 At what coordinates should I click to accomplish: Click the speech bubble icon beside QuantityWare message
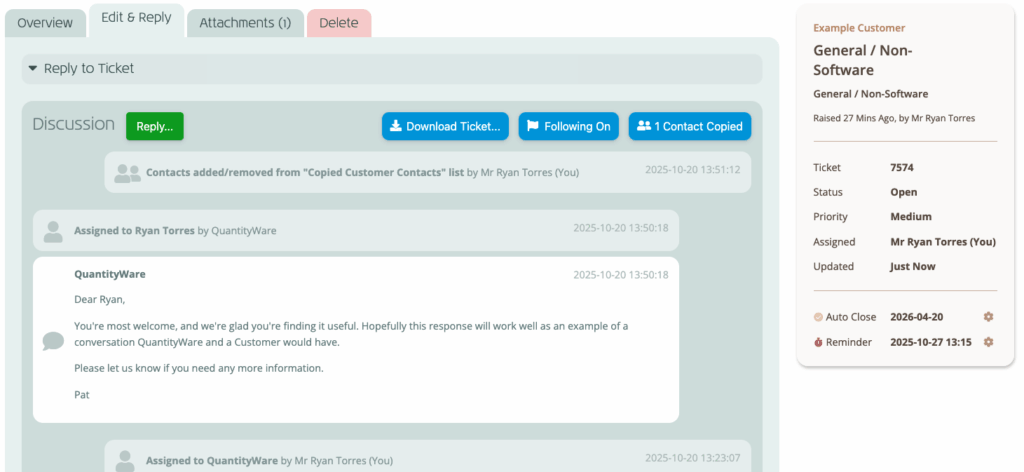pos(54,341)
